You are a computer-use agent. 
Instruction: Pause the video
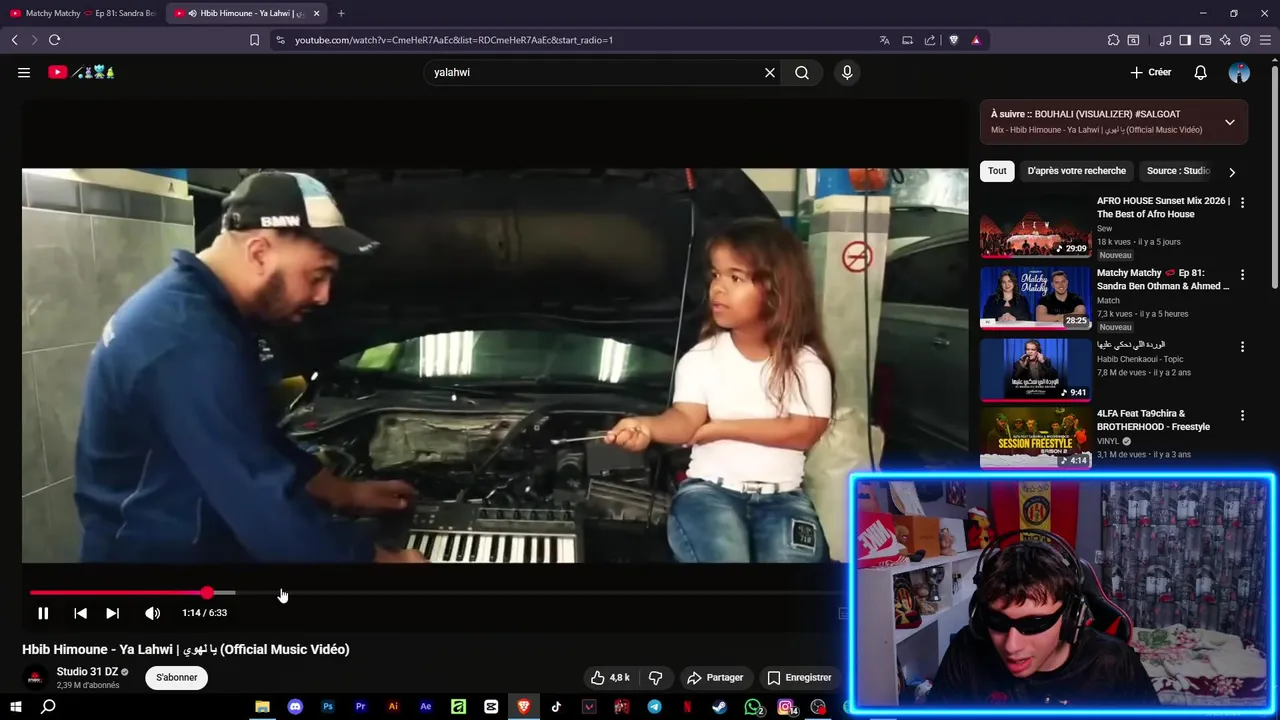tap(43, 613)
